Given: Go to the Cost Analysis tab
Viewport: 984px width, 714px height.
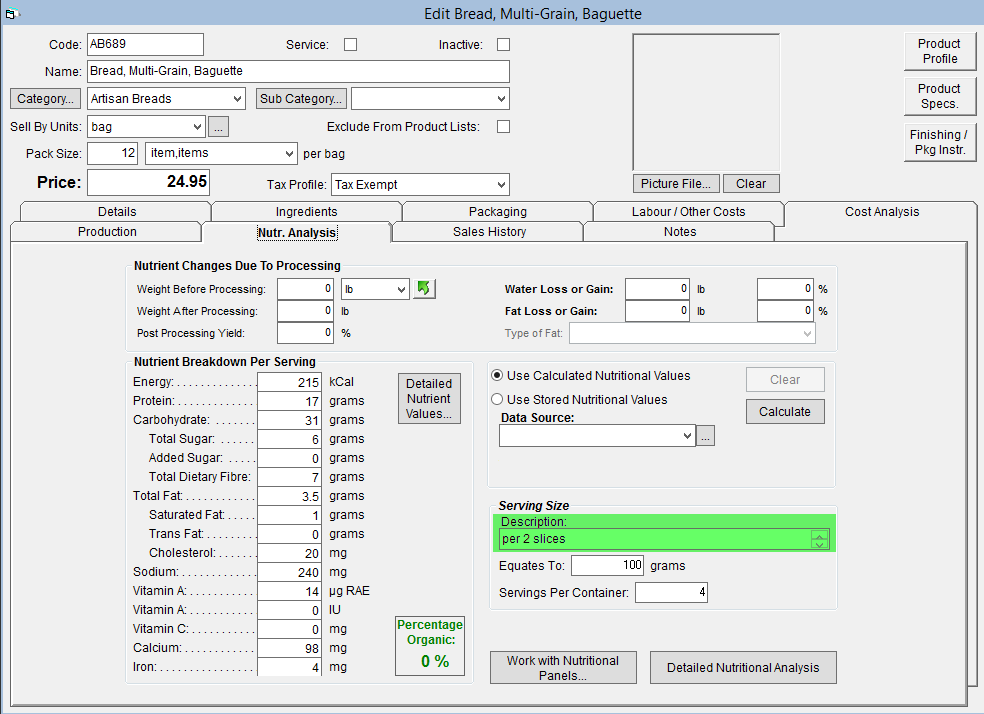Looking at the screenshot, I should [882, 211].
